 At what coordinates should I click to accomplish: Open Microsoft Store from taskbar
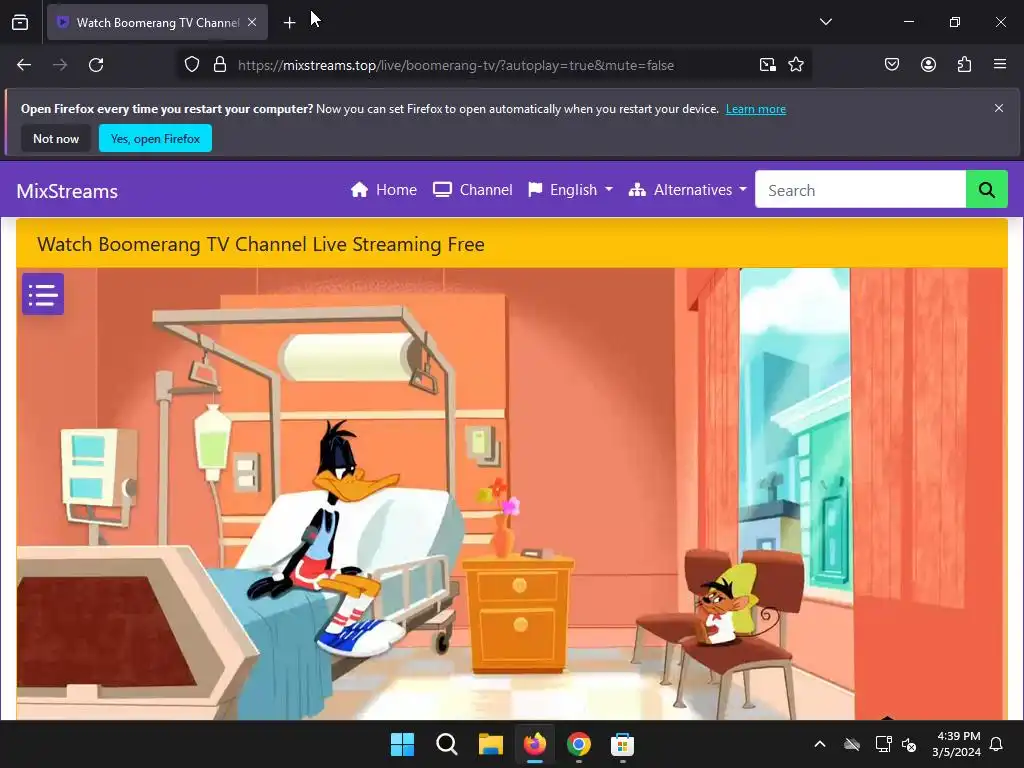tap(622, 744)
